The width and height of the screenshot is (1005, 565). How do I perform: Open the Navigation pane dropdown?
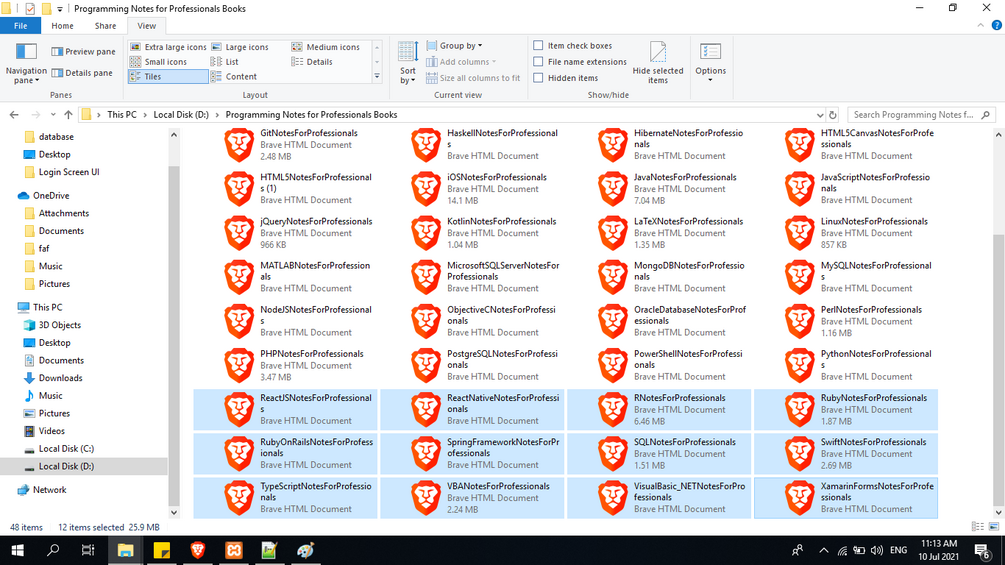[x=26, y=63]
